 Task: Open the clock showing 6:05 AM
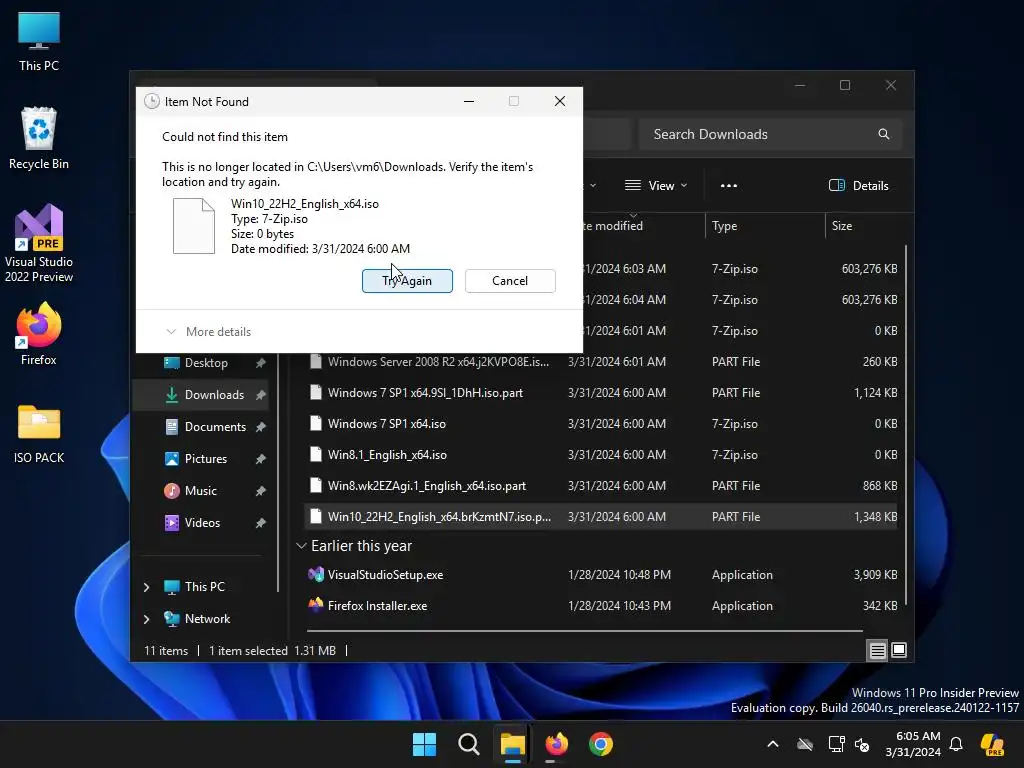pyautogui.click(x=913, y=744)
